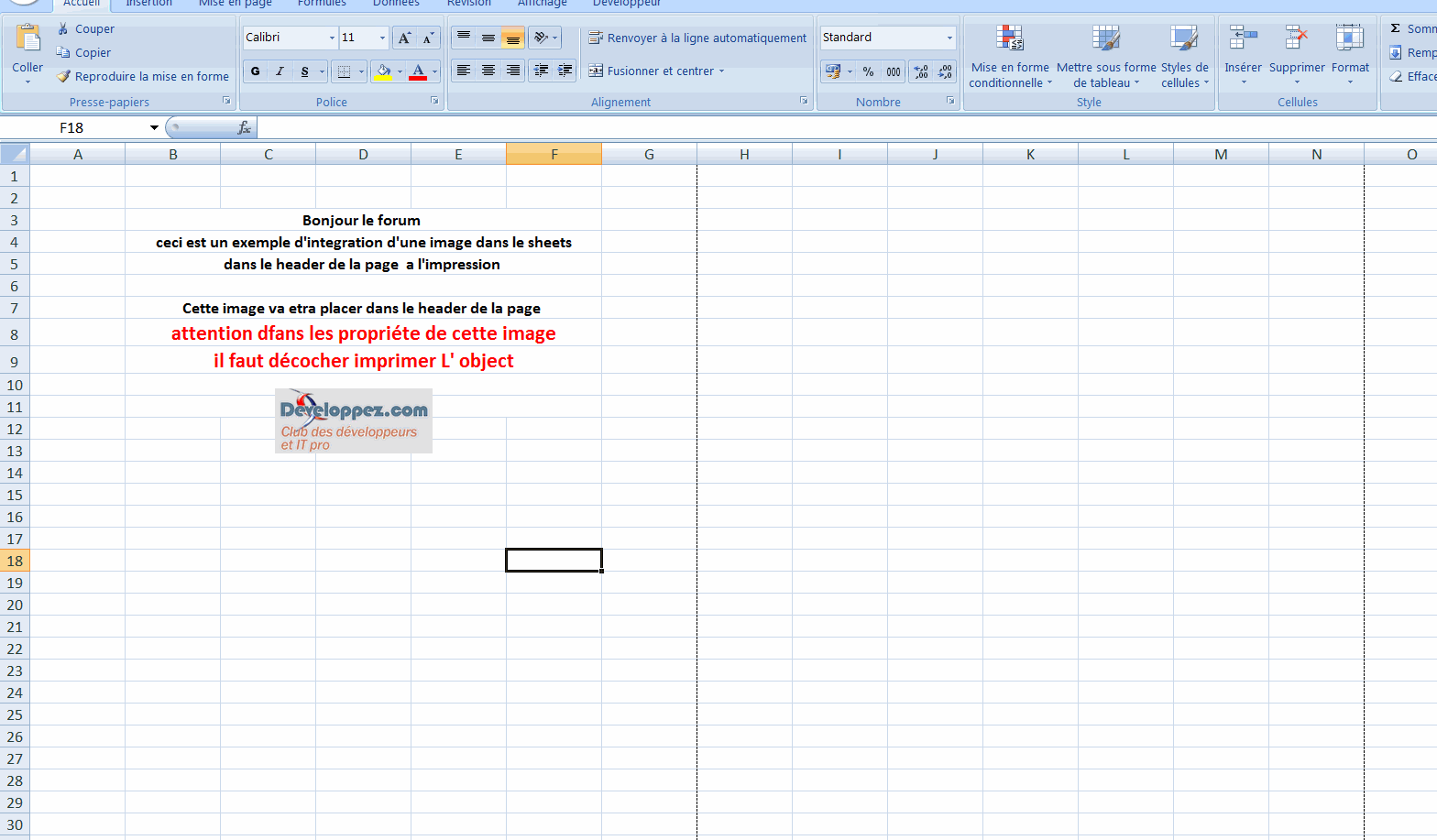Switch to Insertion tab
The image size is (1437, 840).
coord(148,4)
